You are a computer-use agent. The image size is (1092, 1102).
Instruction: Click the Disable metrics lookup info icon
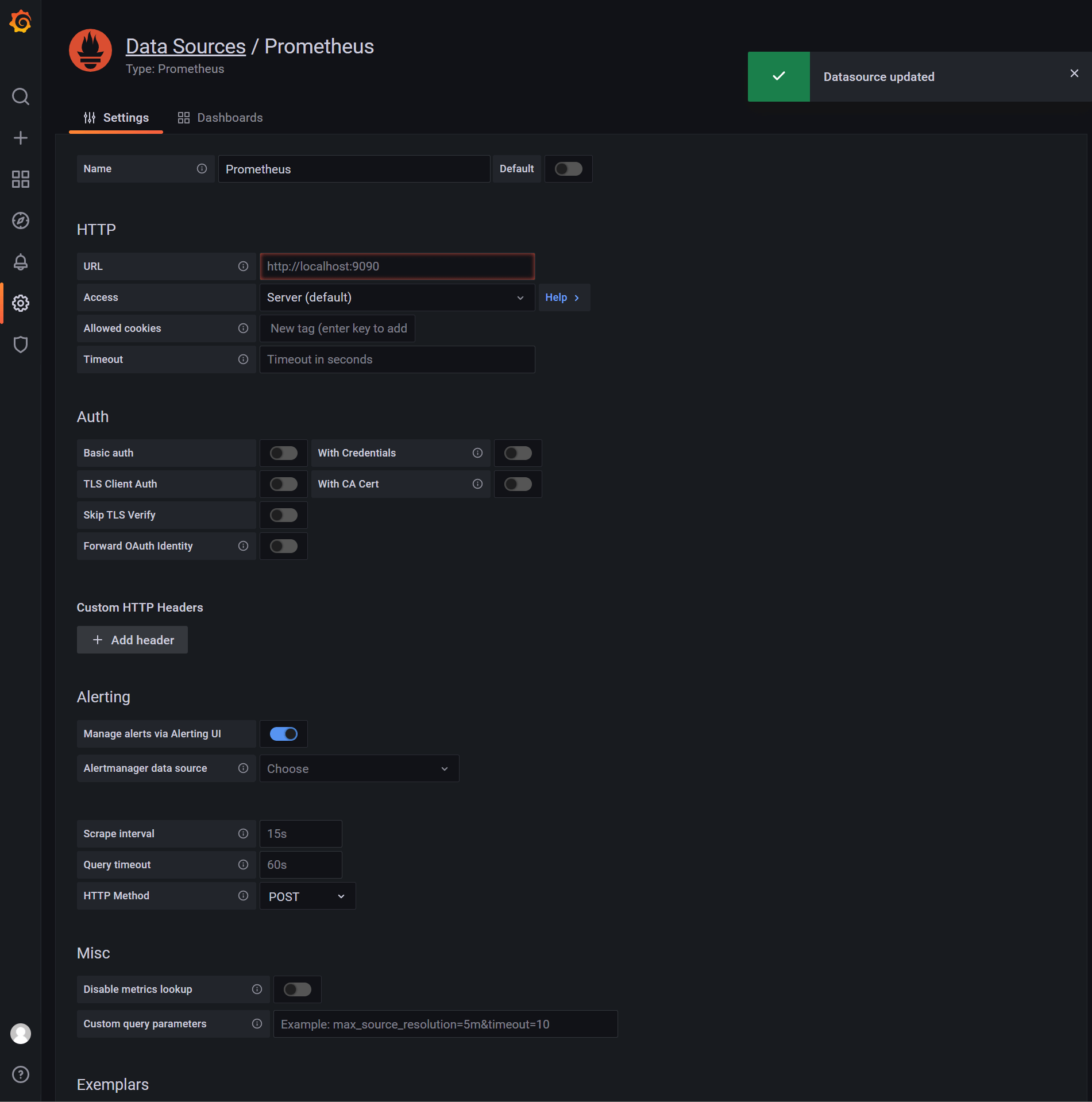pyautogui.click(x=257, y=989)
